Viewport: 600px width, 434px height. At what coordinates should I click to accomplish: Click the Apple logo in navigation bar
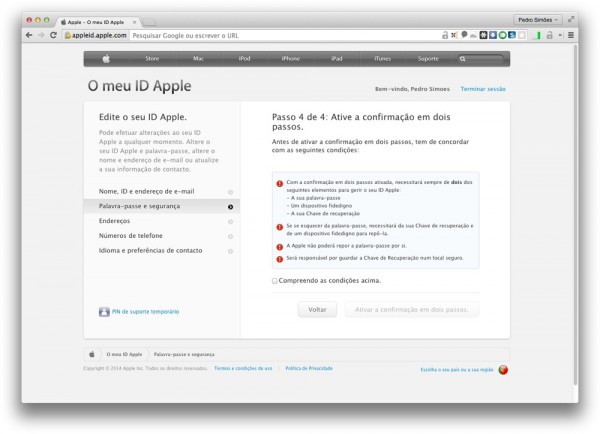click(x=106, y=59)
